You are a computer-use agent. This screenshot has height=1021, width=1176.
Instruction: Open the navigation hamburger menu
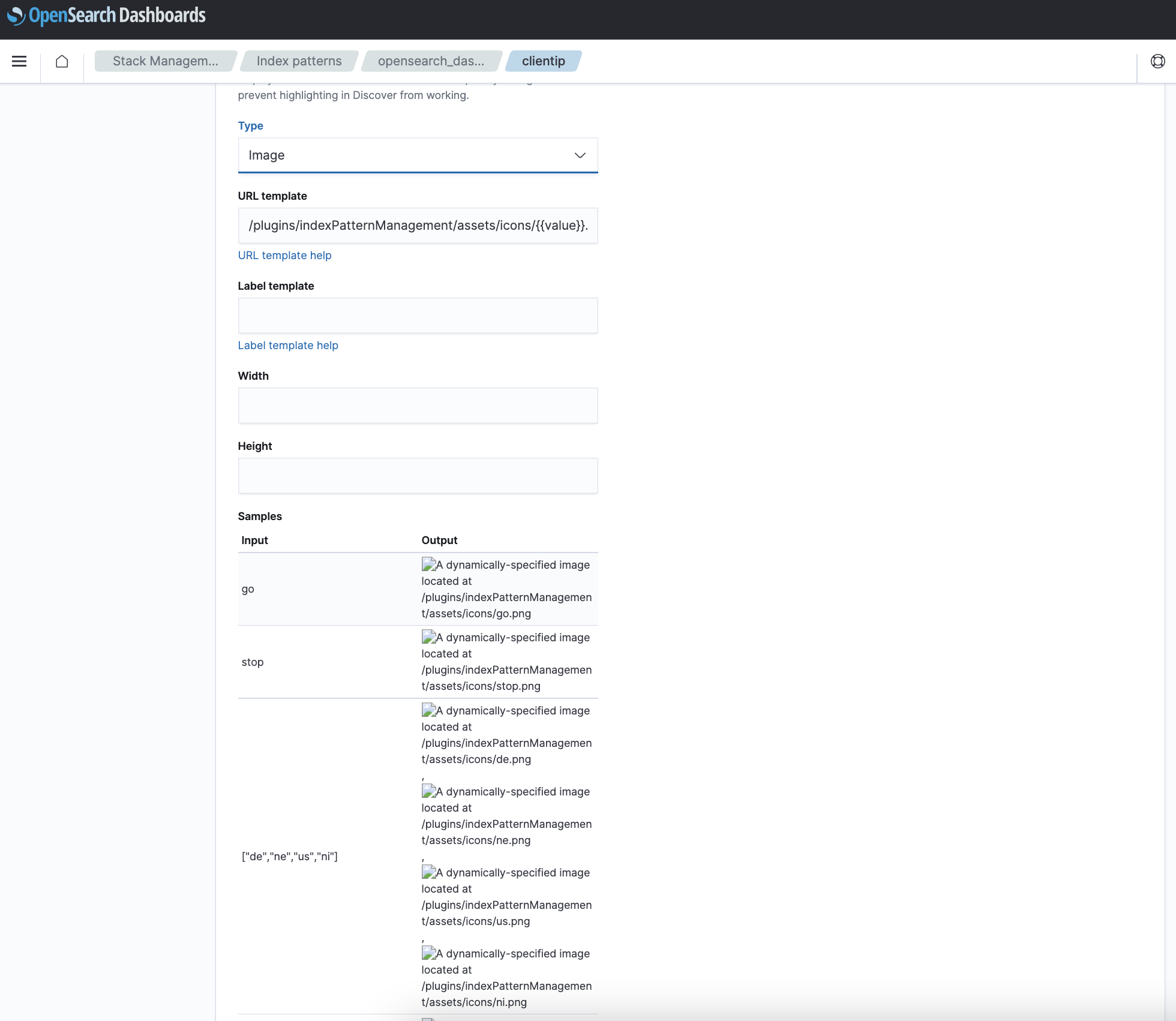19,61
